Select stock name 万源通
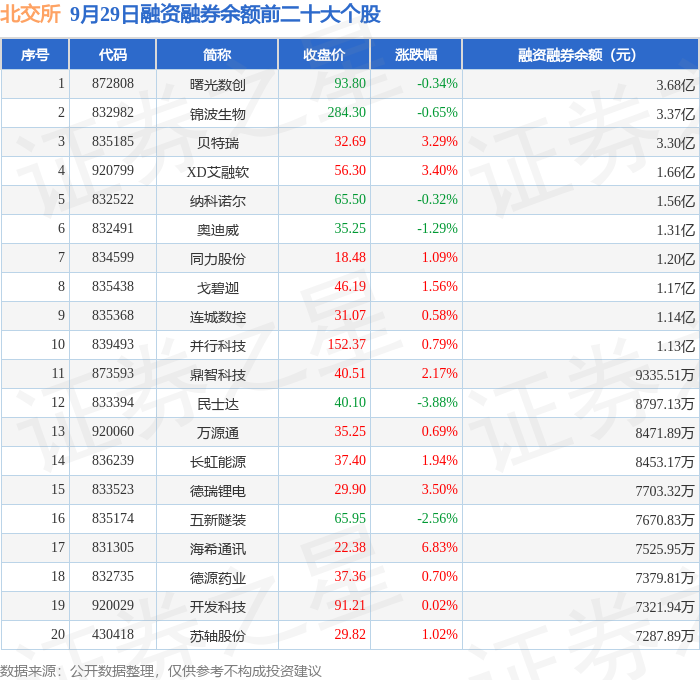This screenshot has height=680, width=700. pos(218,433)
